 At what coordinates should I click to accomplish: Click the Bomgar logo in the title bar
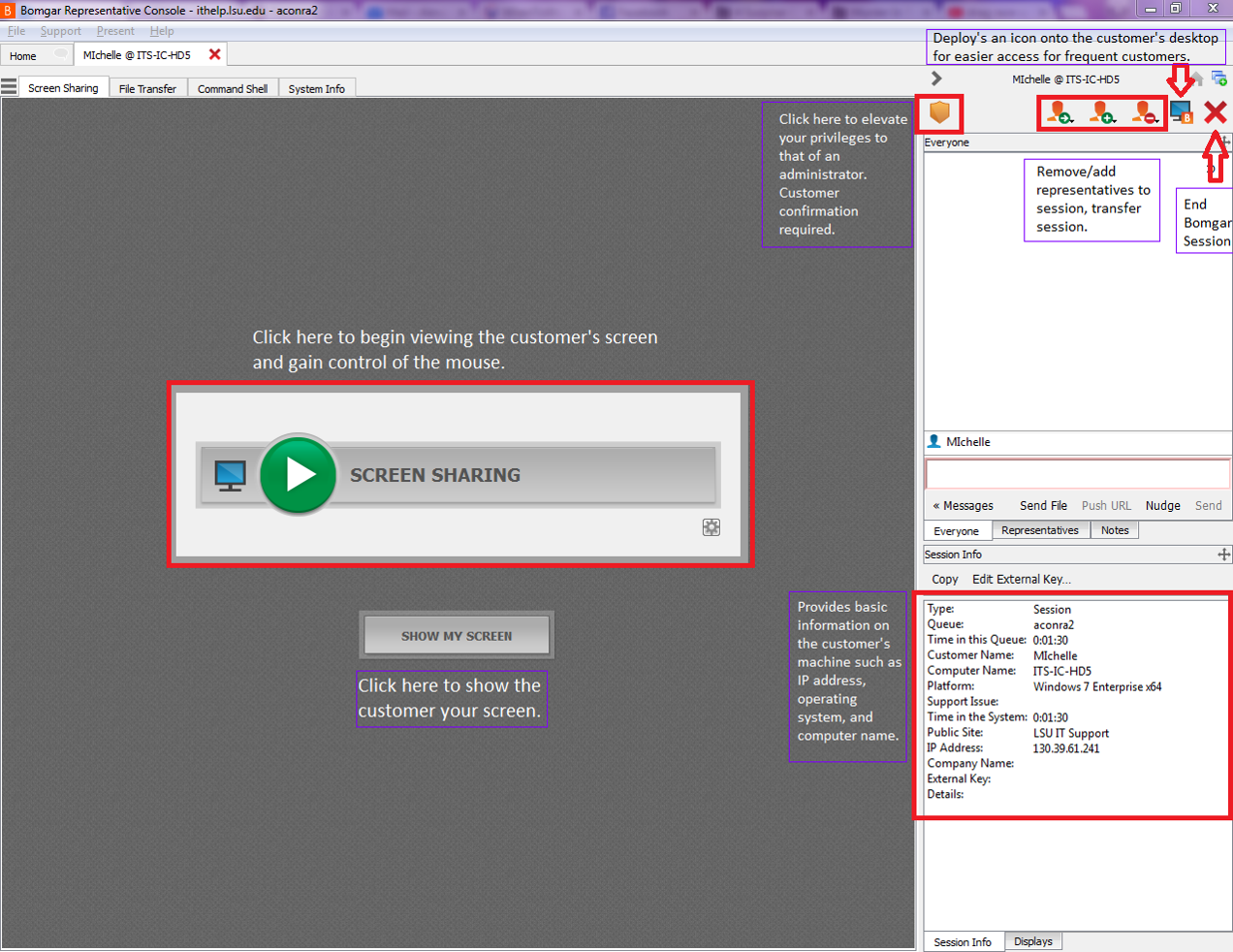[8, 10]
